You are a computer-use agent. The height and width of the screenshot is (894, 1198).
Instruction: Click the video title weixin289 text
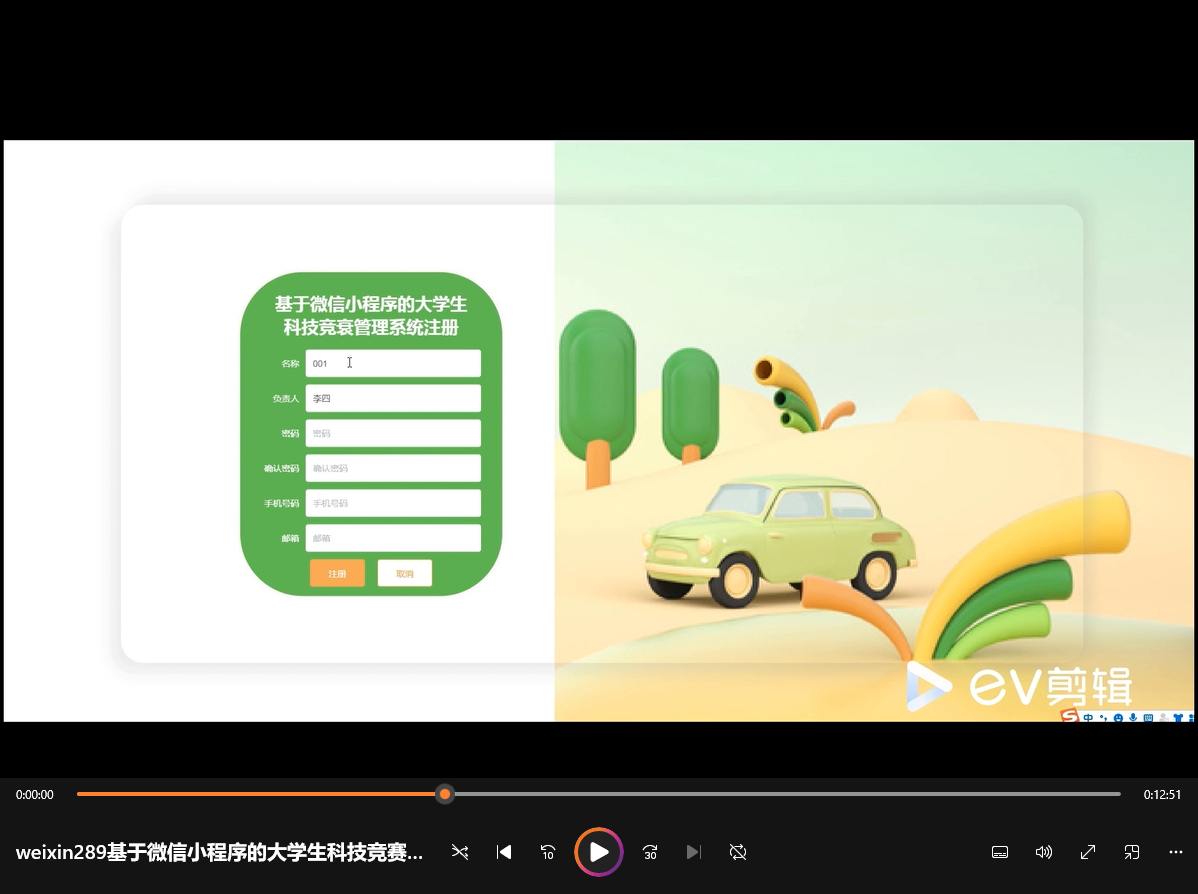[219, 852]
